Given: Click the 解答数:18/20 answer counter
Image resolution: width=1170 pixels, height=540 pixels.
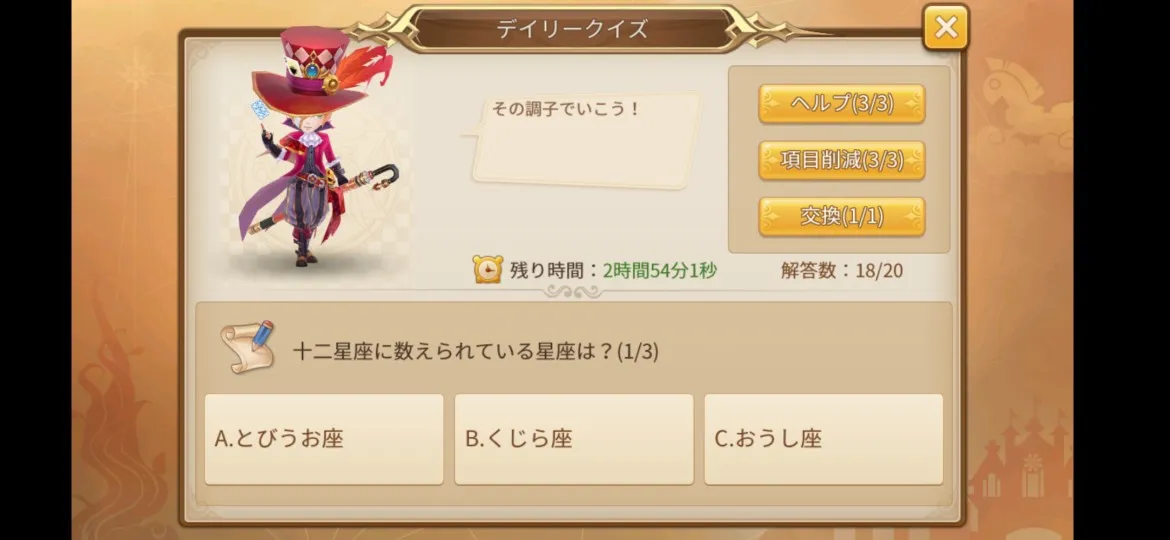Looking at the screenshot, I should pyautogui.click(x=842, y=270).
